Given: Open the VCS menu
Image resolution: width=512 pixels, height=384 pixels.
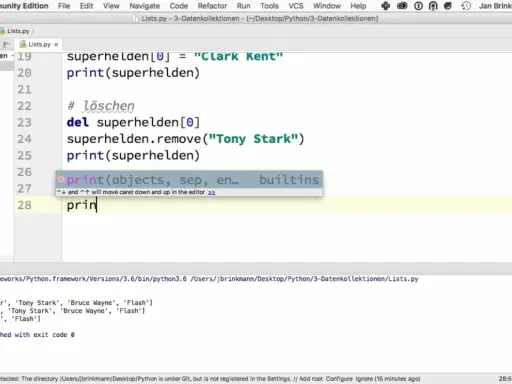Looking at the screenshot, I should coord(296,6).
